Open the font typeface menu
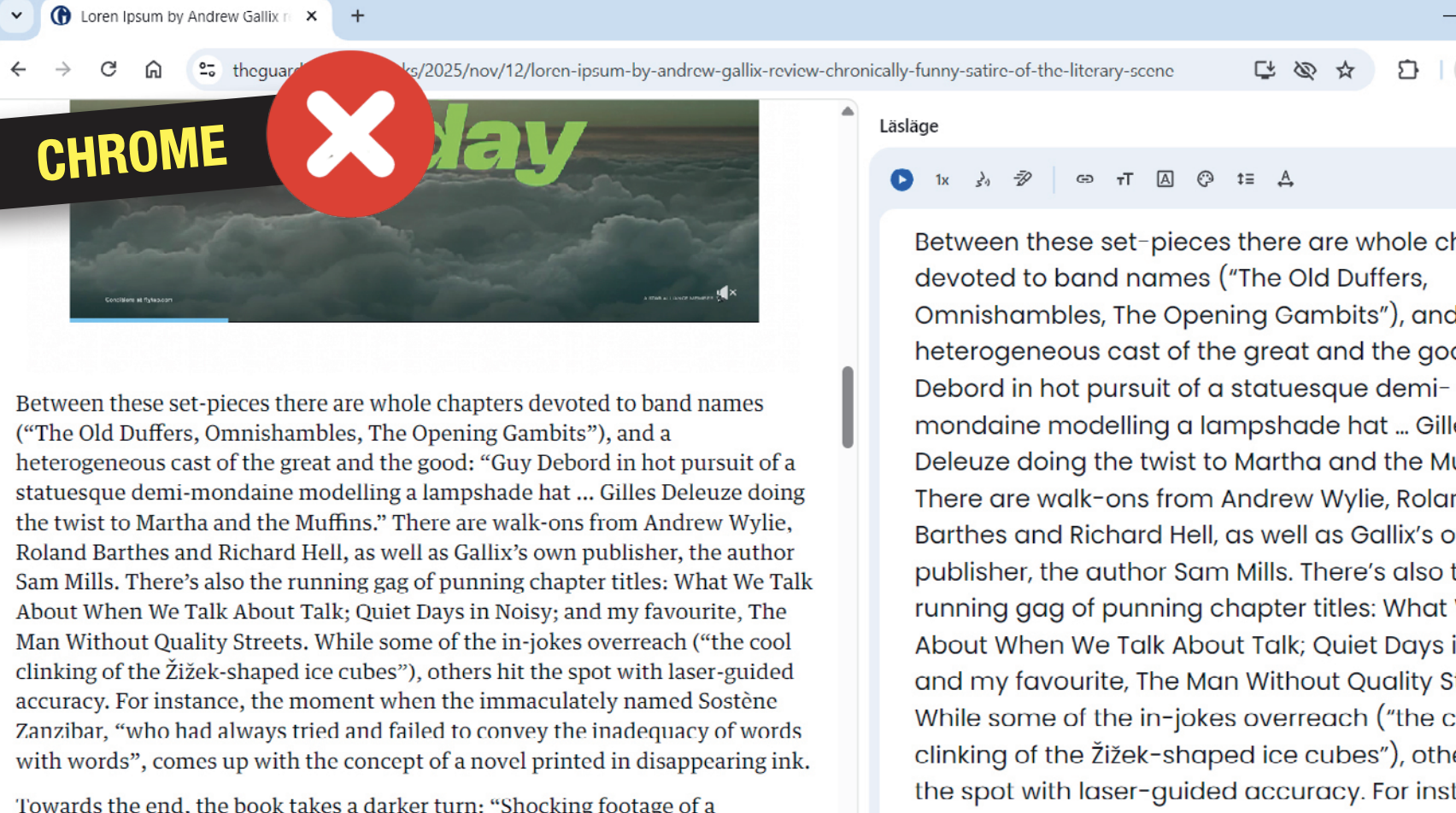The height and width of the screenshot is (813, 1456). pyautogui.click(x=1165, y=179)
